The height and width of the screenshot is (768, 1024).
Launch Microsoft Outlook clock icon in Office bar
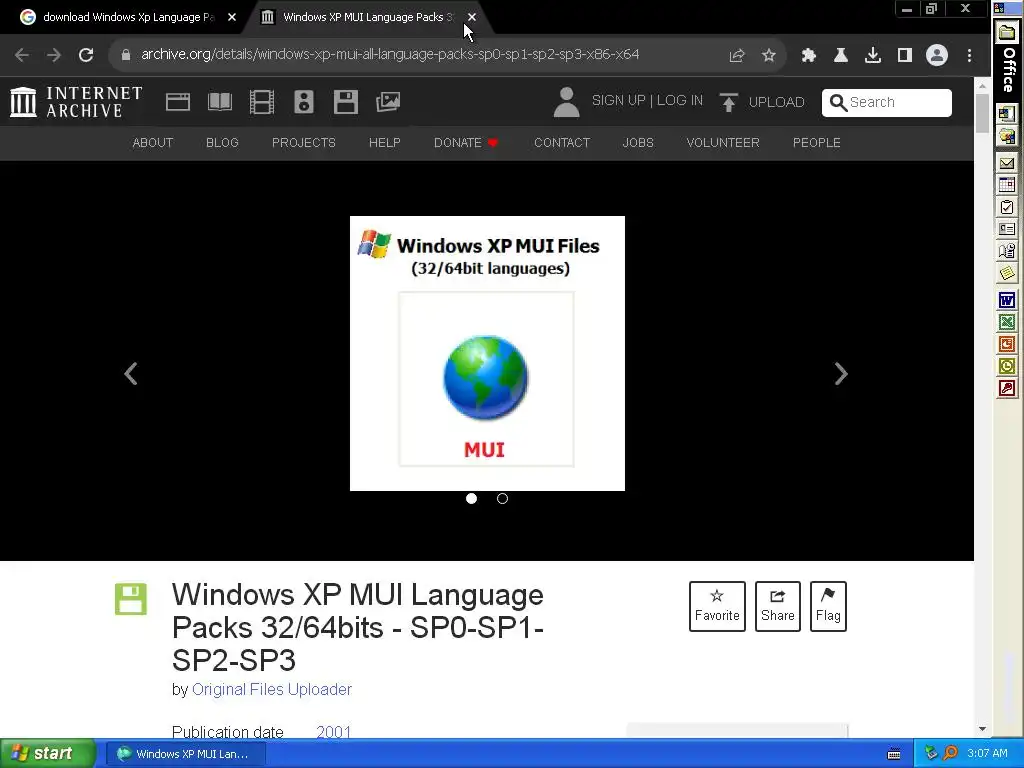point(1006,366)
